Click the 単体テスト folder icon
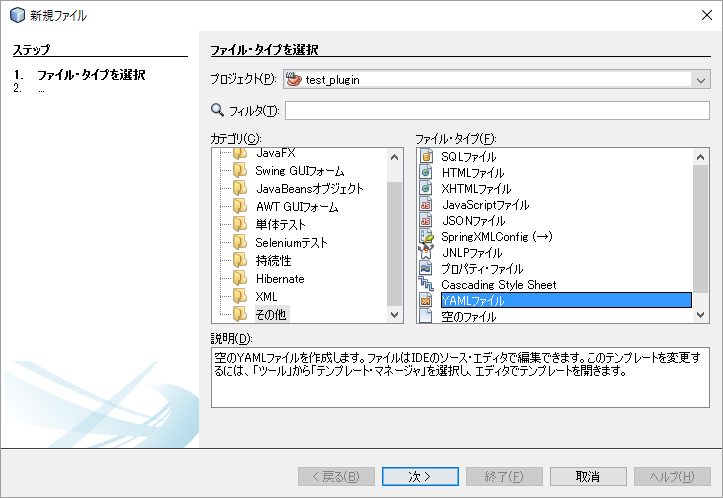Viewport: 723px width, 498px height. (x=240, y=225)
